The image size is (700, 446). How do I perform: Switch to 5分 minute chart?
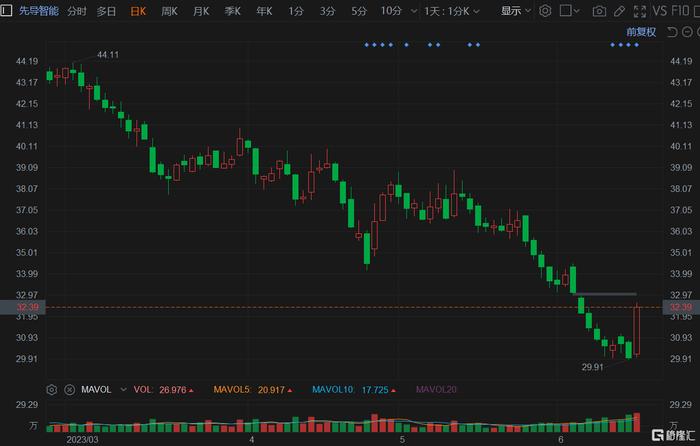pos(358,11)
